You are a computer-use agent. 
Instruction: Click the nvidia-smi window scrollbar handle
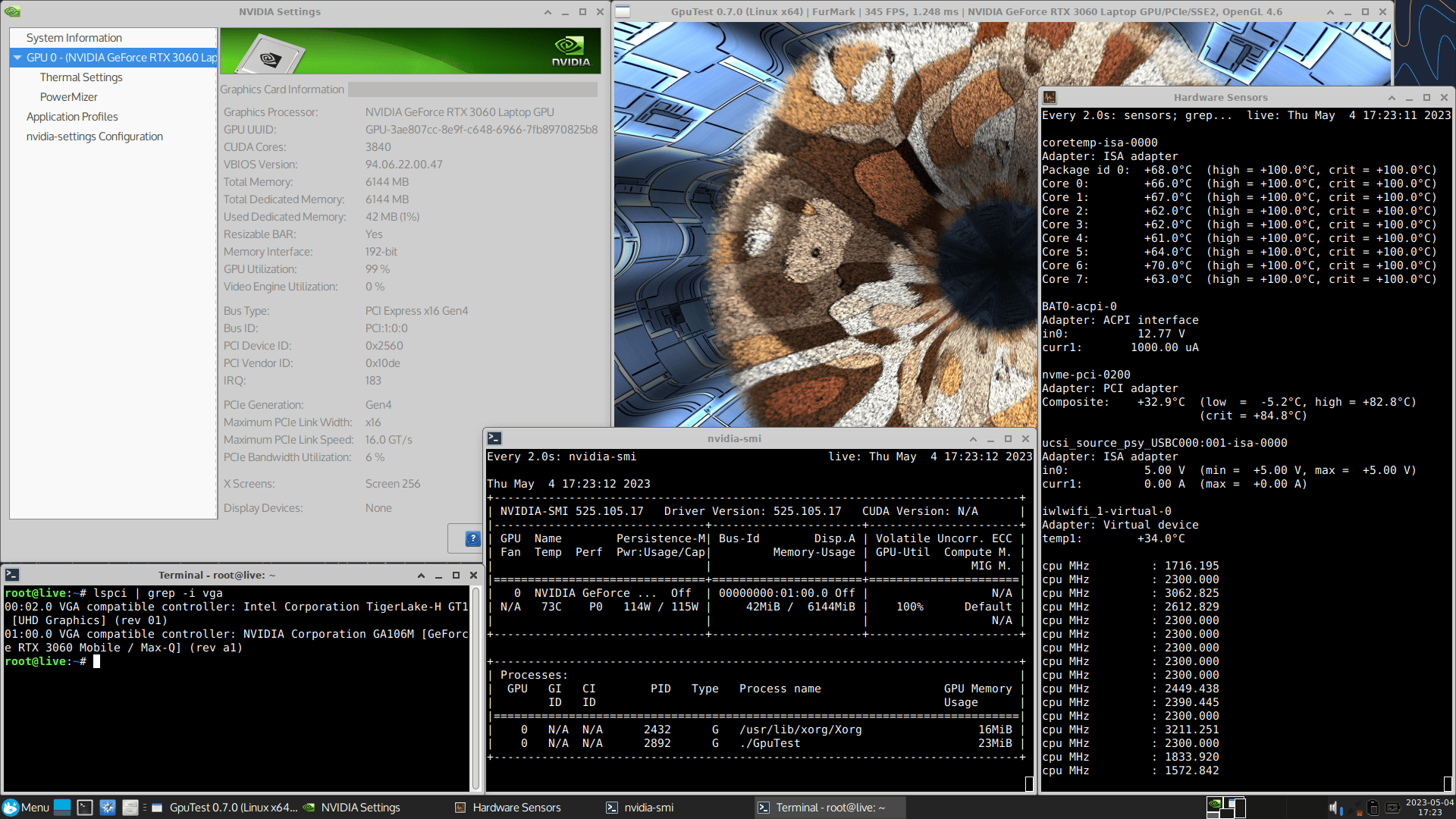point(1029,784)
